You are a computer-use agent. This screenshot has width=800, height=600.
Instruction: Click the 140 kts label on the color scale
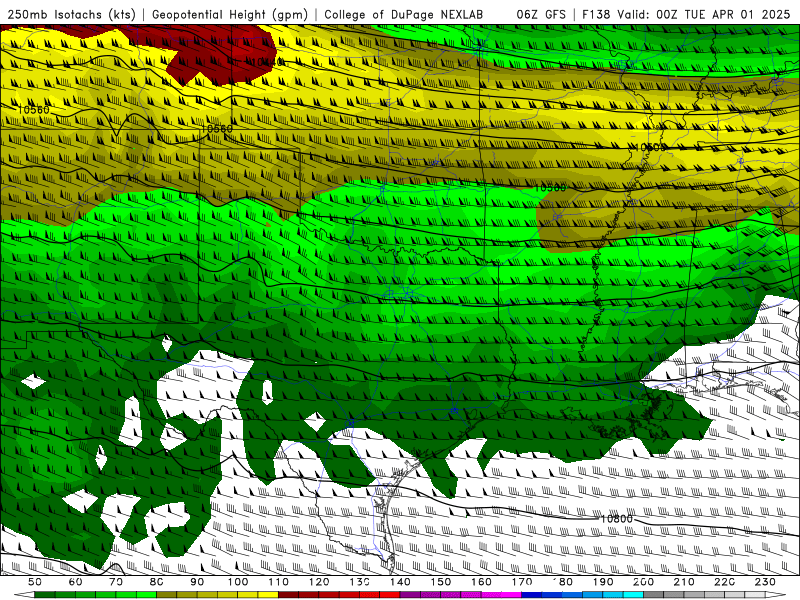pyautogui.click(x=400, y=582)
